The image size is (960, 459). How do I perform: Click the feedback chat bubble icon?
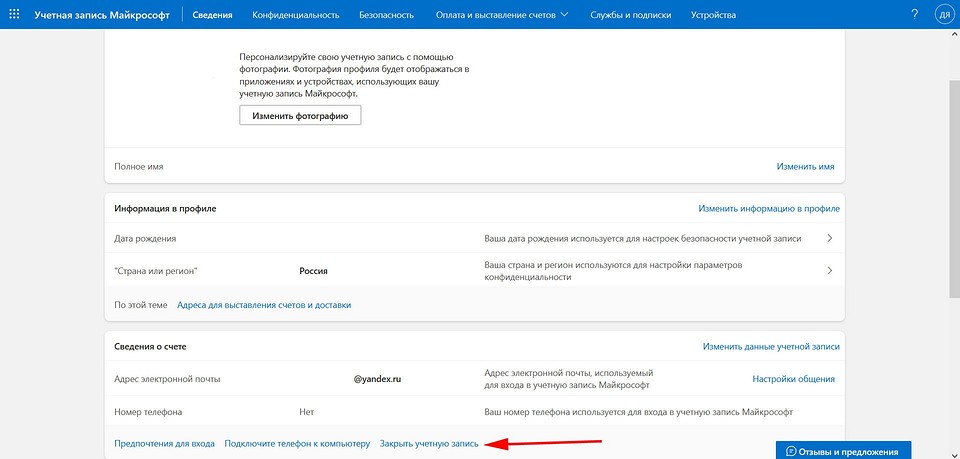pyautogui.click(x=790, y=452)
